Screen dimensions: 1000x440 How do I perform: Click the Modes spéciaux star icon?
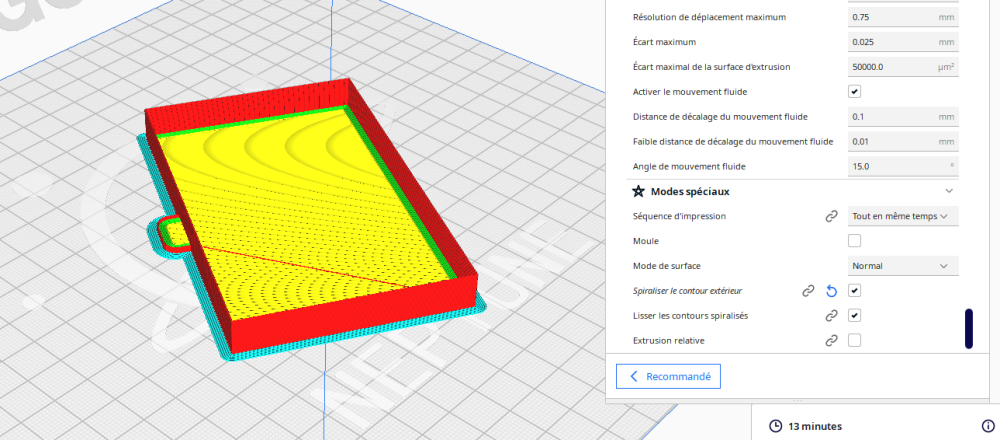pos(638,191)
